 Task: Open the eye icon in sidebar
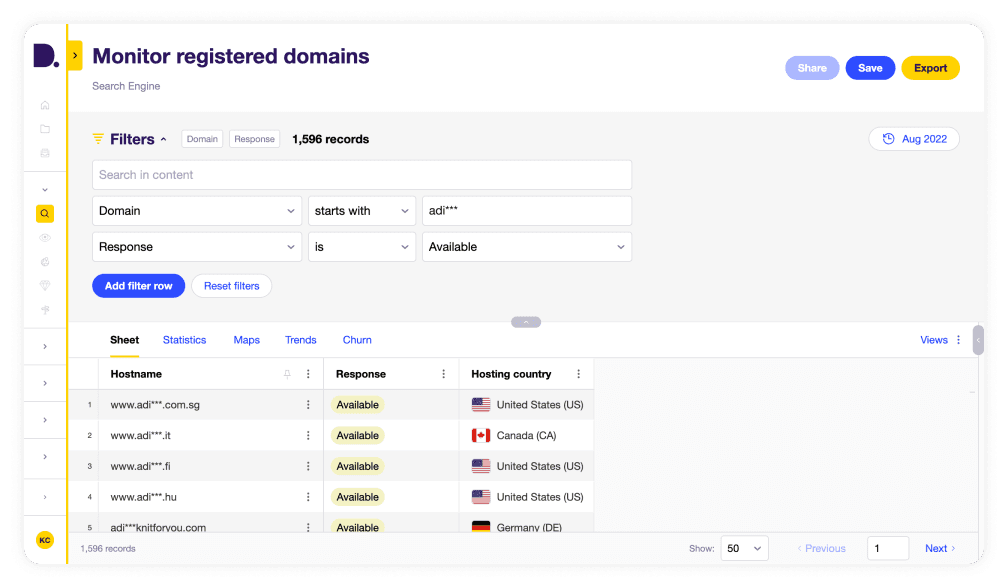point(45,238)
